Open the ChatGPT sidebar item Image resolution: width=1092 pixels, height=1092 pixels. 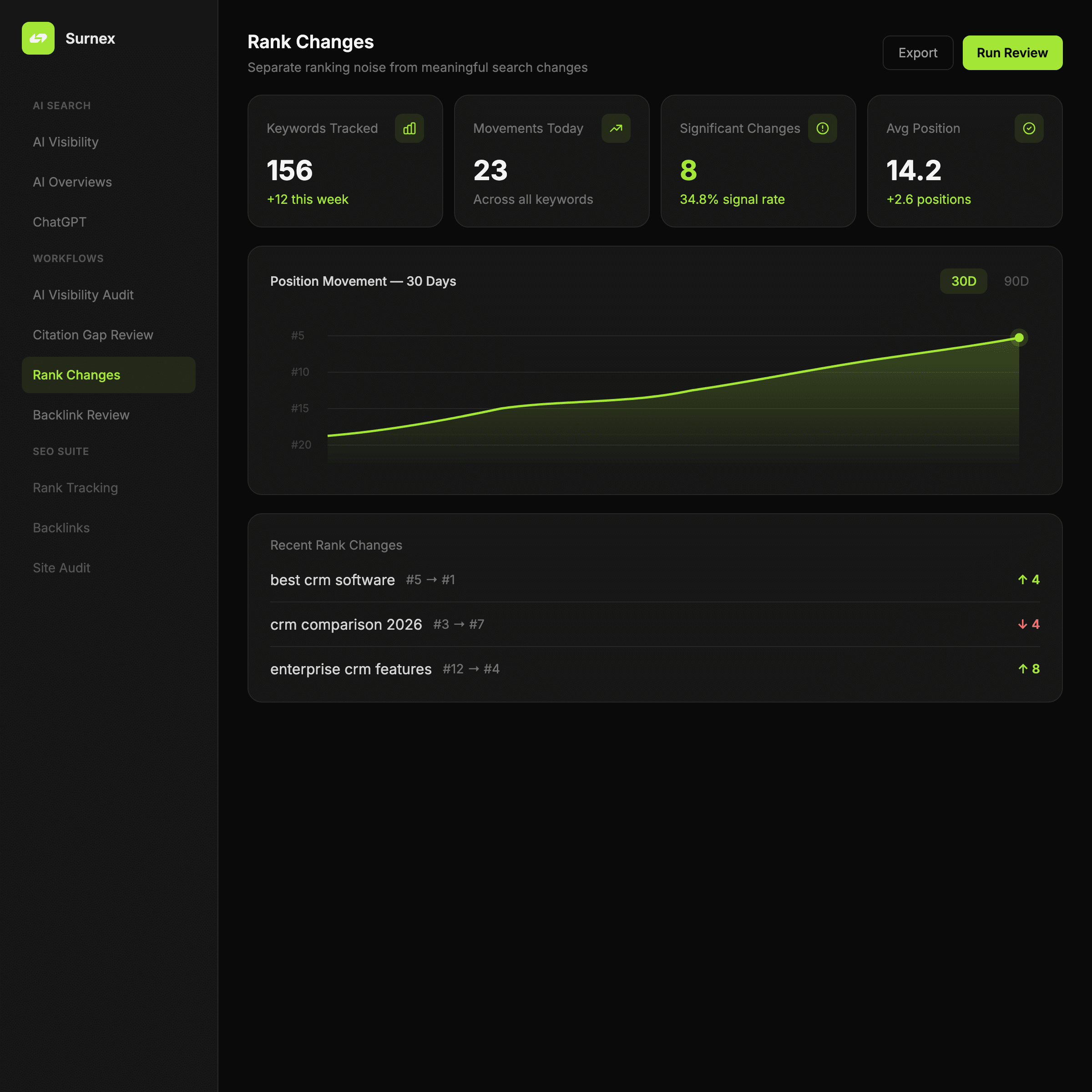coord(59,222)
